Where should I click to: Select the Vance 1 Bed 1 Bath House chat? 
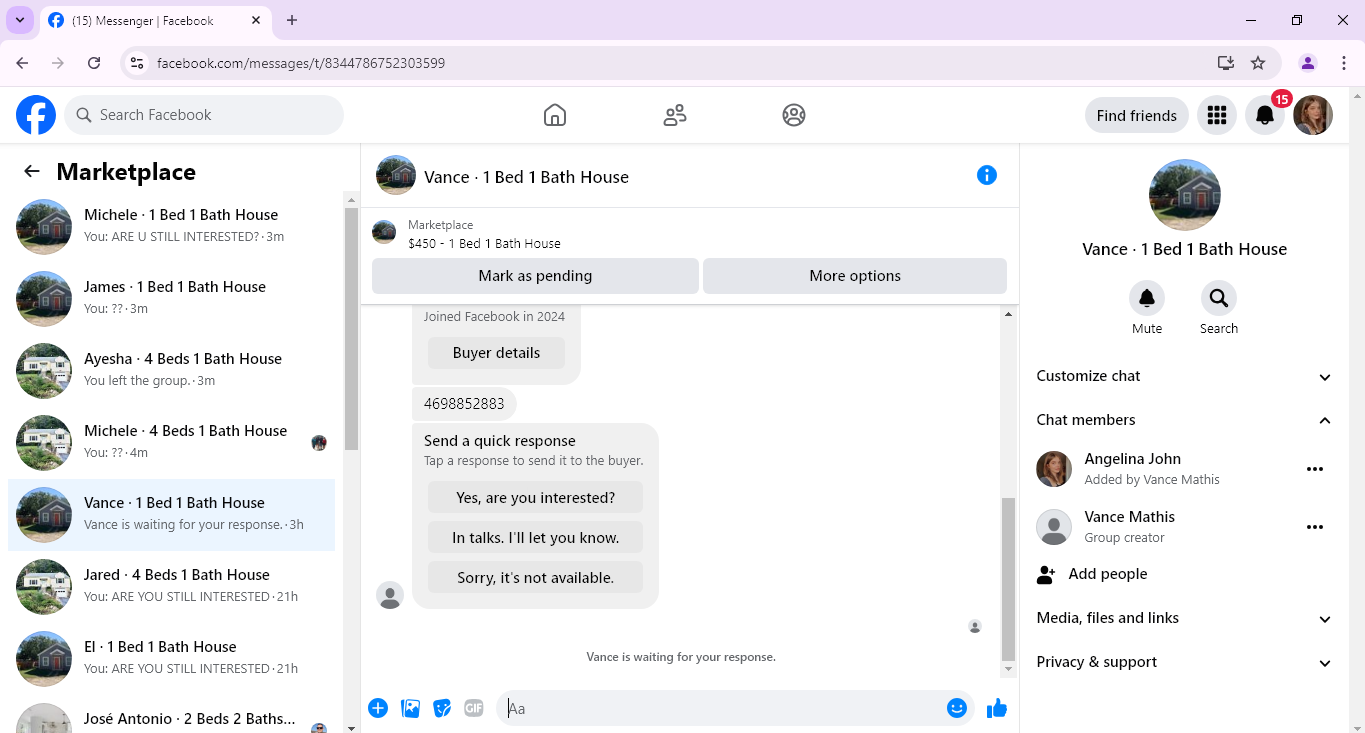tap(172, 514)
